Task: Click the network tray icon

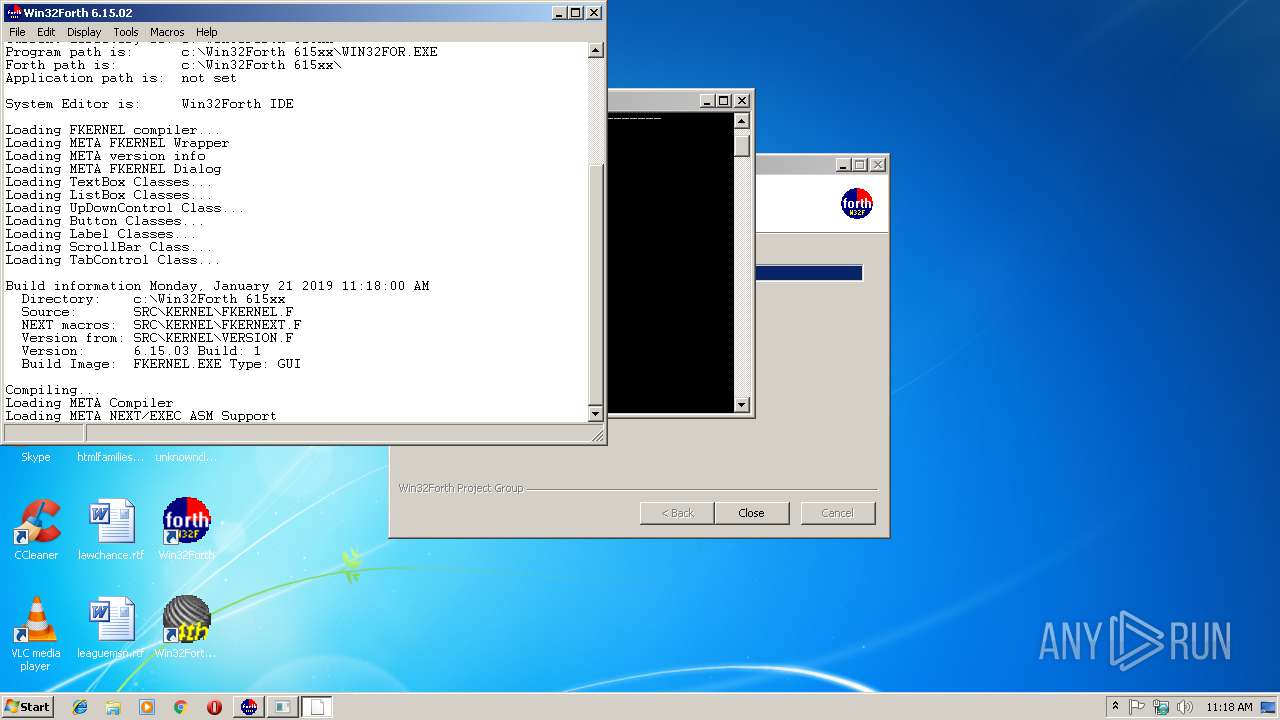Action: tap(1161, 707)
